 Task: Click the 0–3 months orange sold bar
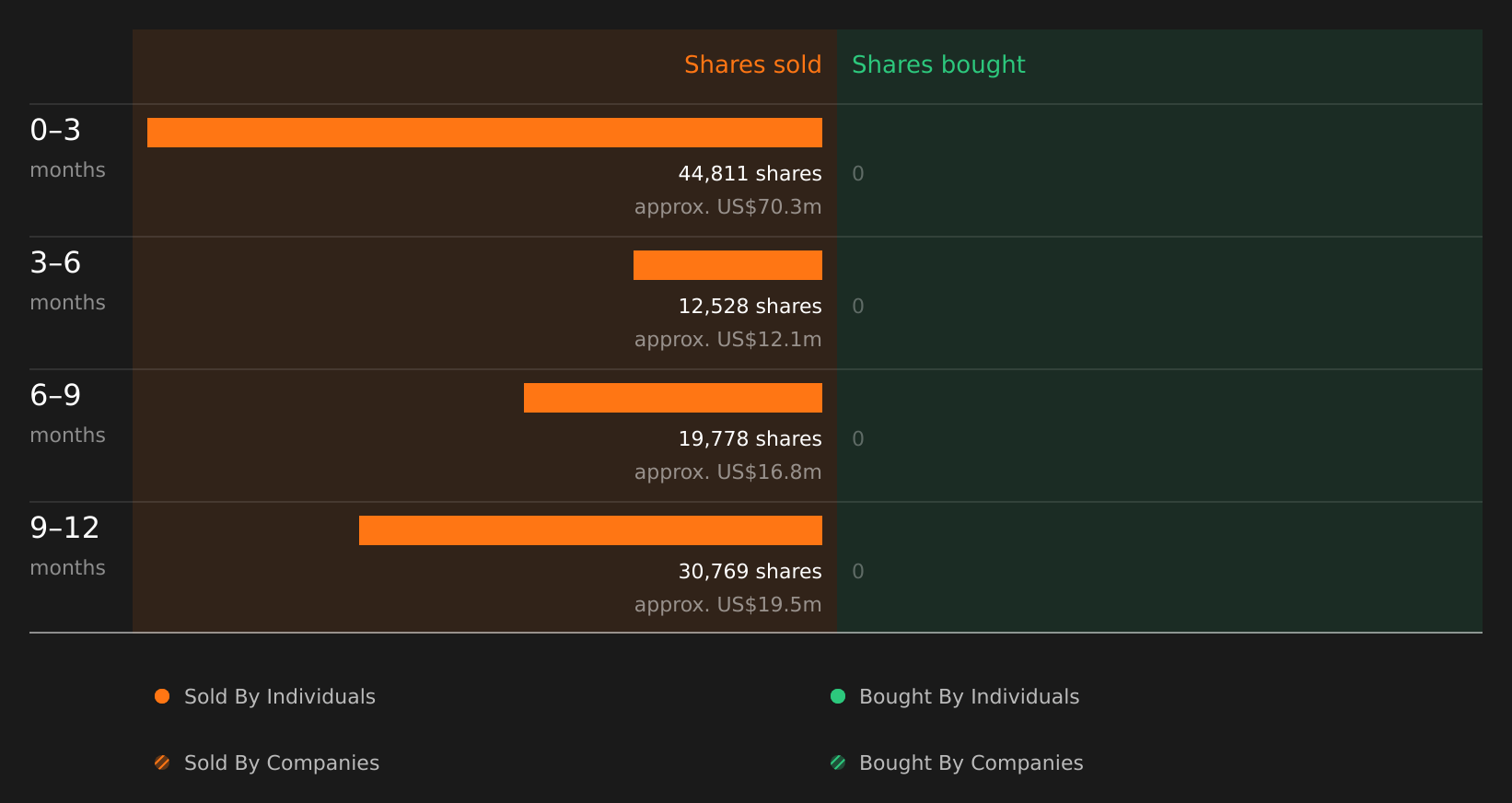coord(484,133)
